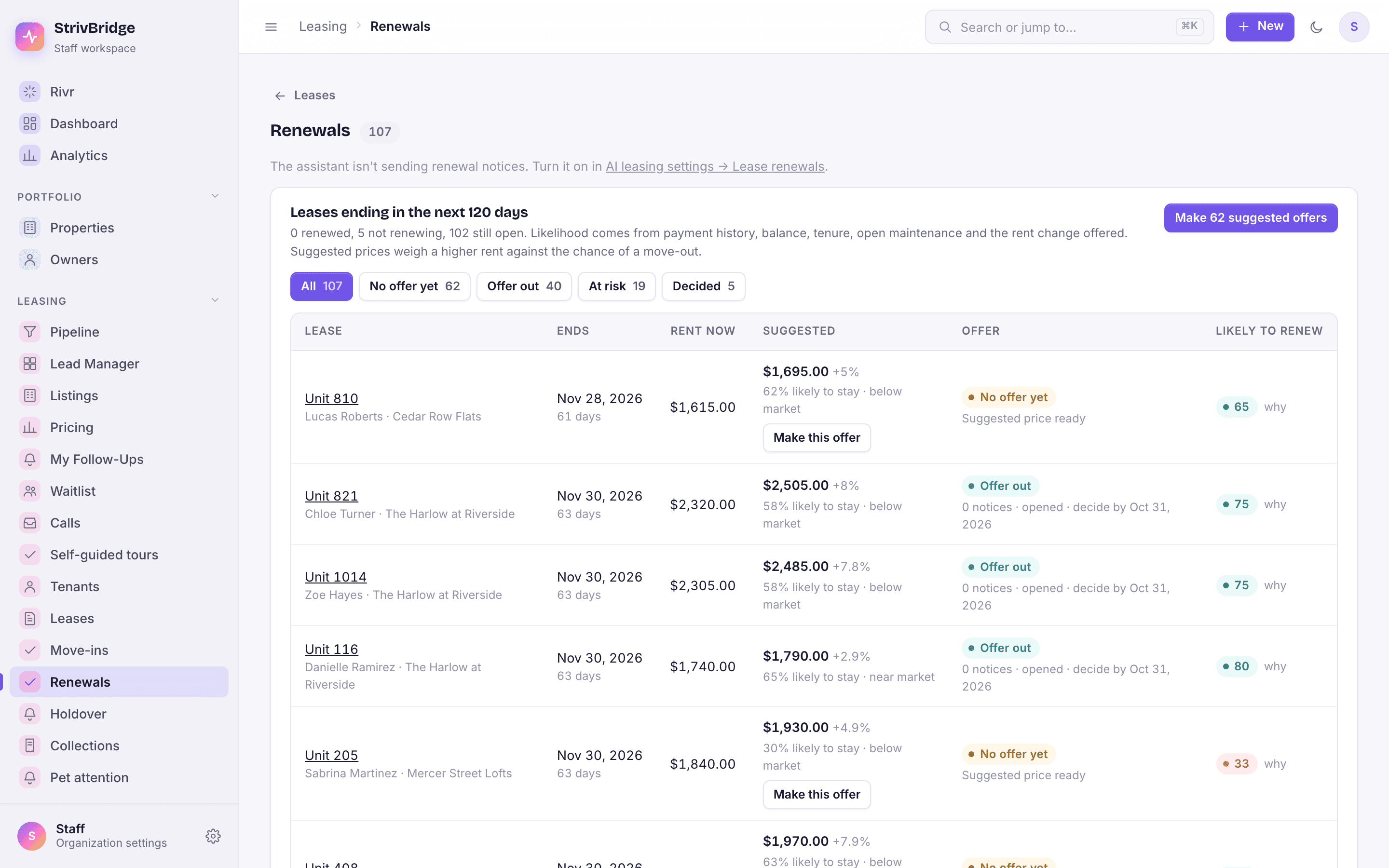Click Make this offer for Unit 810
The image size is (1389, 868).
[816, 437]
